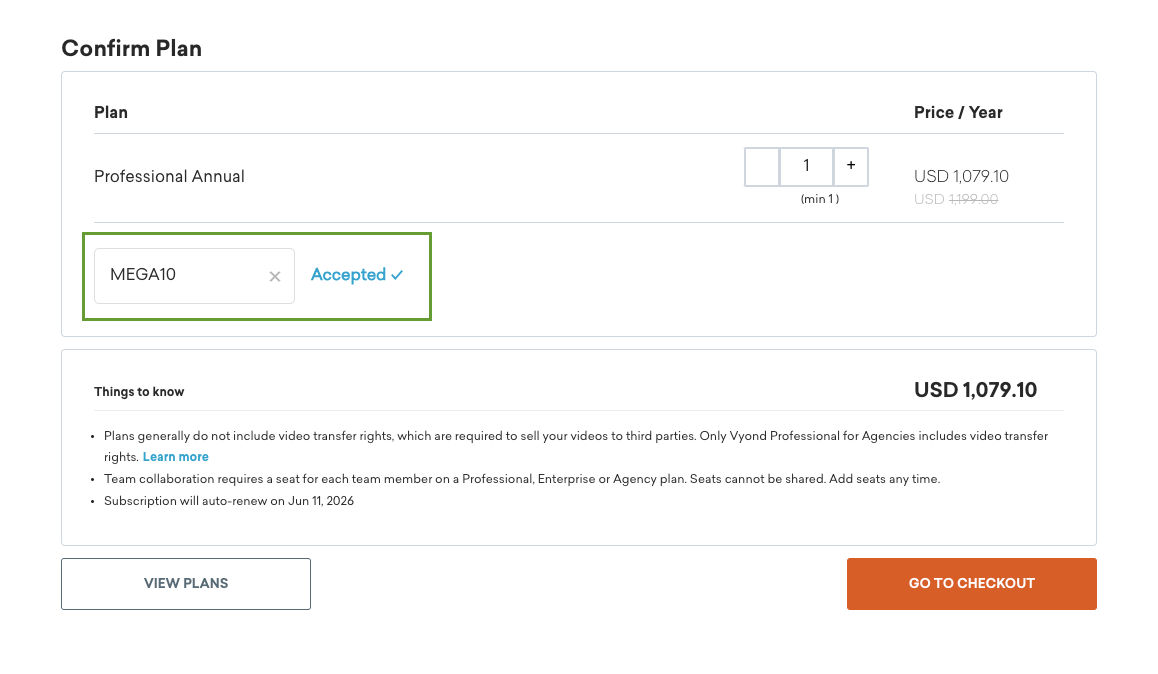Click the Plan column header
The height and width of the screenshot is (674, 1158).
(111, 112)
